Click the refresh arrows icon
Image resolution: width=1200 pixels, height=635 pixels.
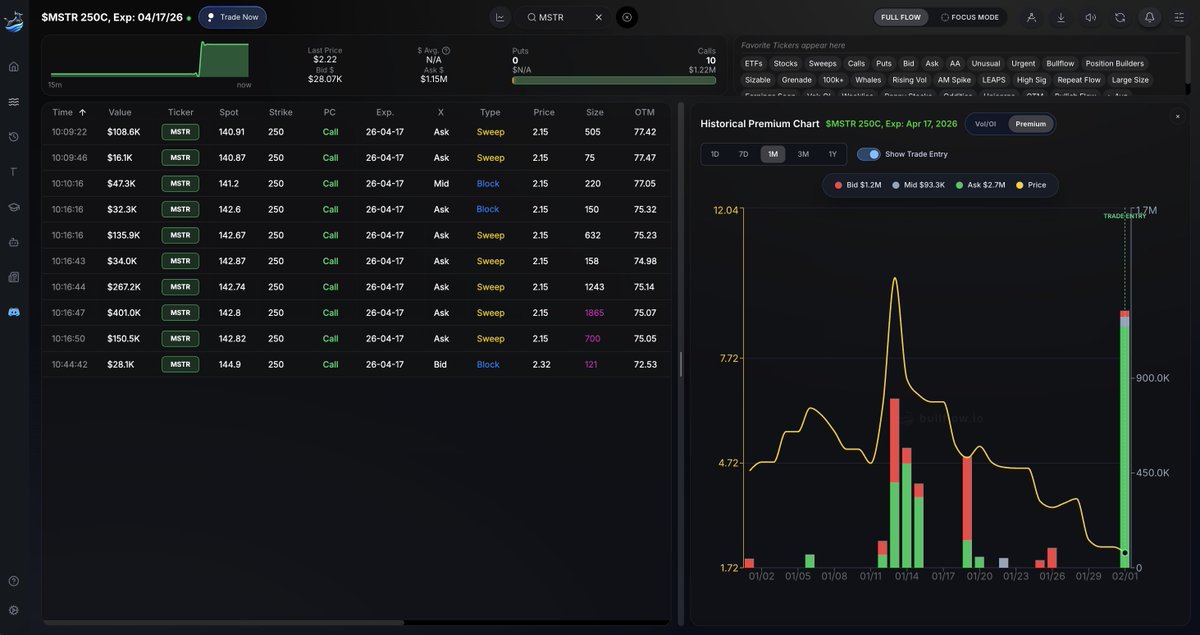click(1120, 17)
